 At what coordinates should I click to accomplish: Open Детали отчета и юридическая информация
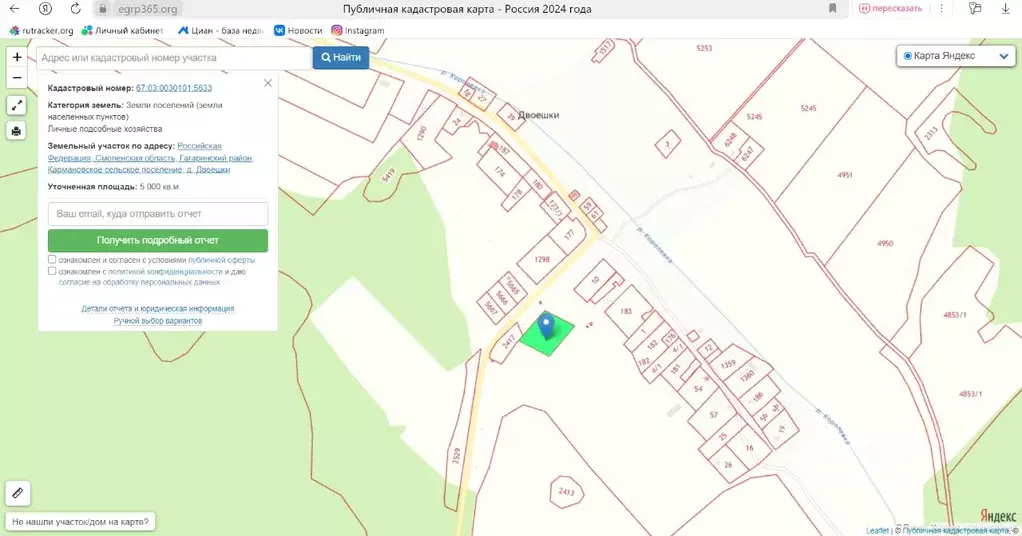(158, 308)
